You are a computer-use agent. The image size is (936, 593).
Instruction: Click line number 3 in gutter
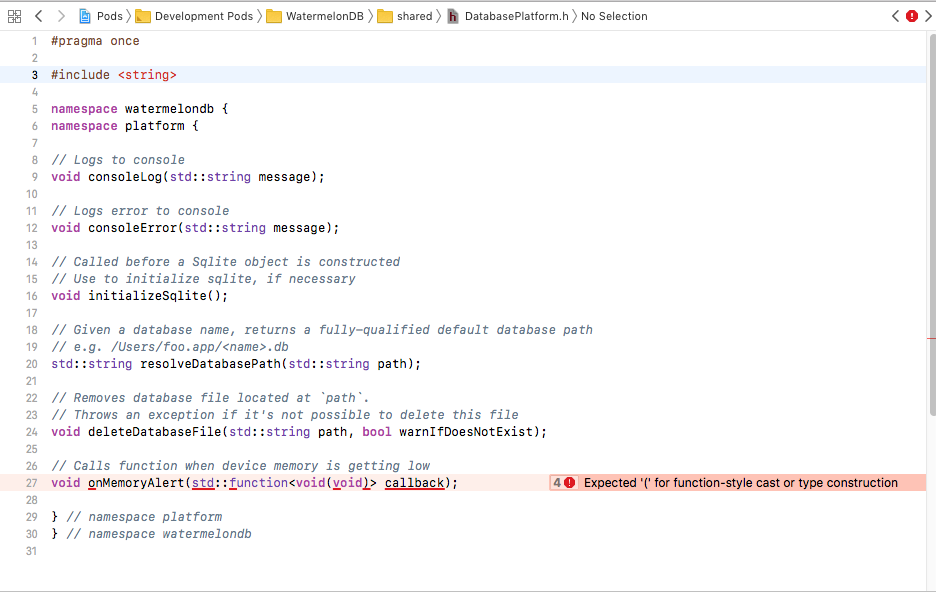35,75
